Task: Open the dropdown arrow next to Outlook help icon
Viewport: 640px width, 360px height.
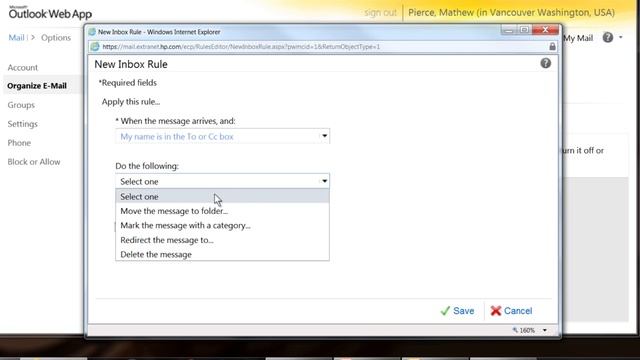Action: (621, 38)
